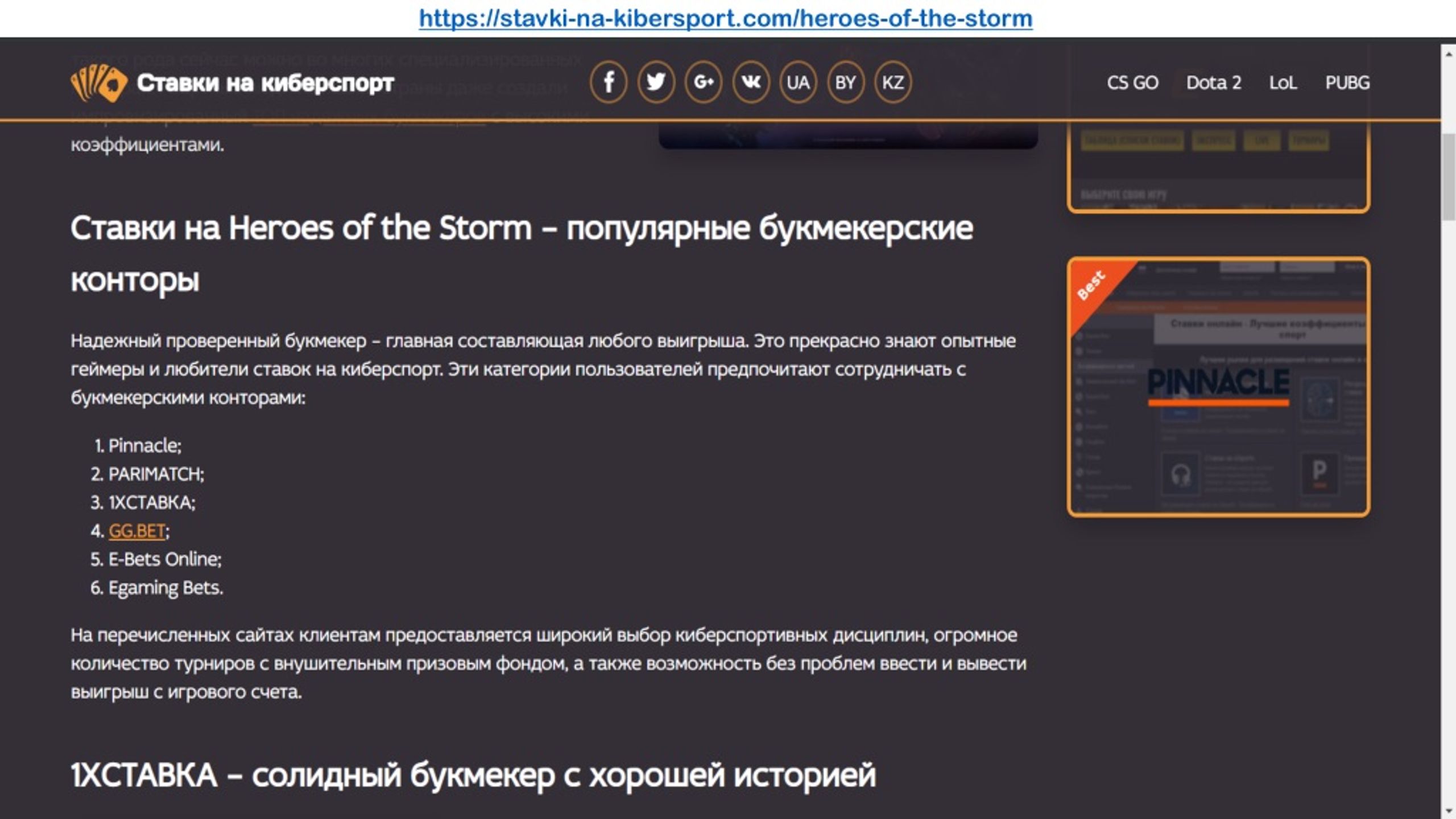Screen dimensions: 1456x819
Task: Select the KZ country circle button
Action: (892, 82)
